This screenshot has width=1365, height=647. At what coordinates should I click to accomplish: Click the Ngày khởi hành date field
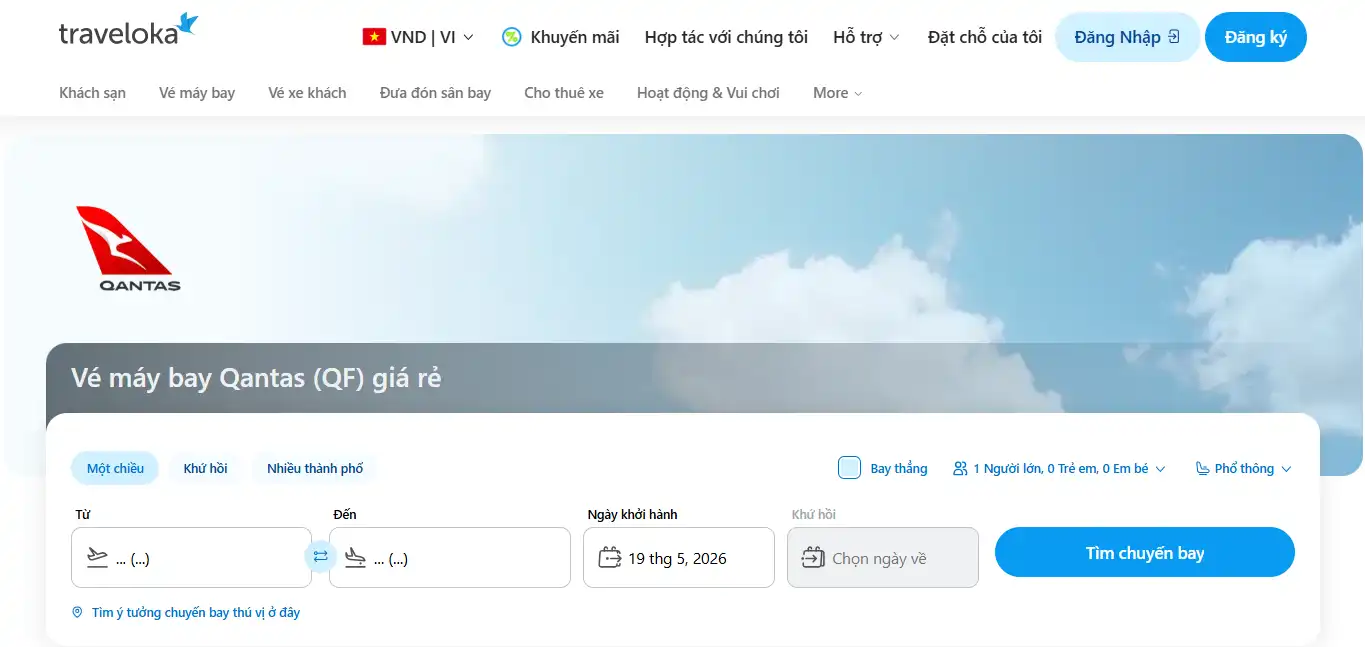pos(679,557)
